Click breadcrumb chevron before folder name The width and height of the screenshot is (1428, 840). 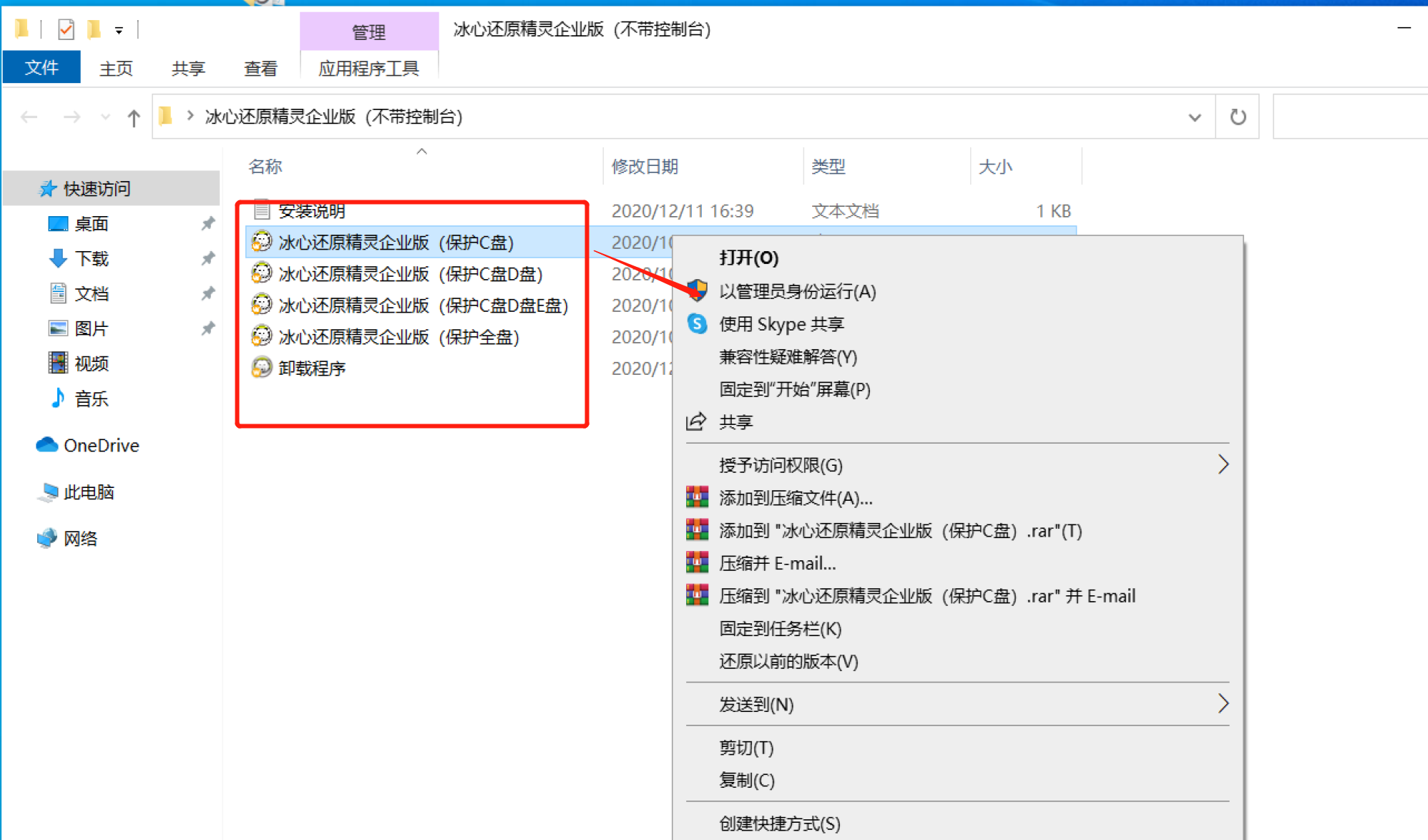click(x=190, y=116)
